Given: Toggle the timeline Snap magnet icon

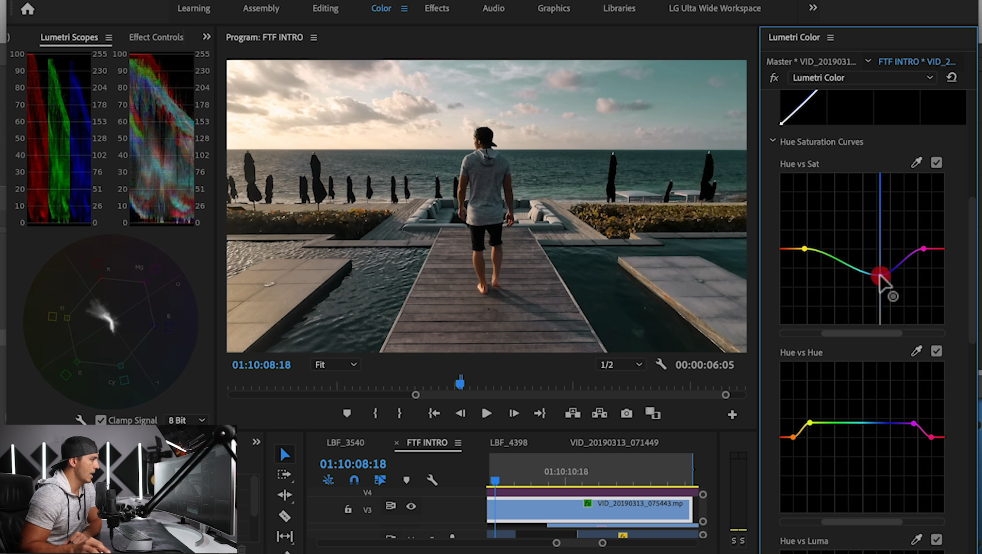Looking at the screenshot, I should 354,480.
